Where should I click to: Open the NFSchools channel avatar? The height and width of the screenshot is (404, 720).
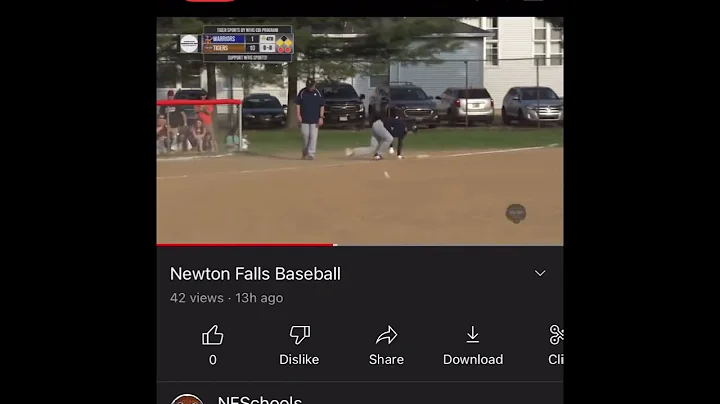click(187, 399)
